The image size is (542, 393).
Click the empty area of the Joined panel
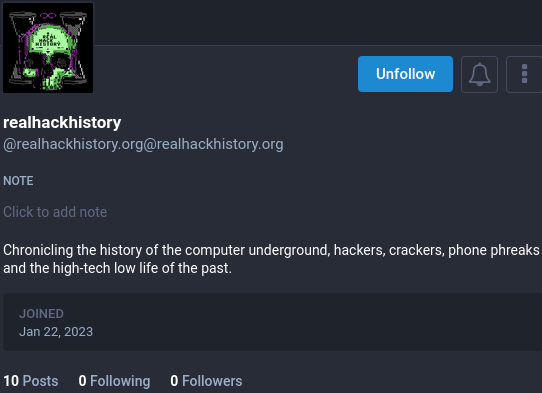(311, 322)
